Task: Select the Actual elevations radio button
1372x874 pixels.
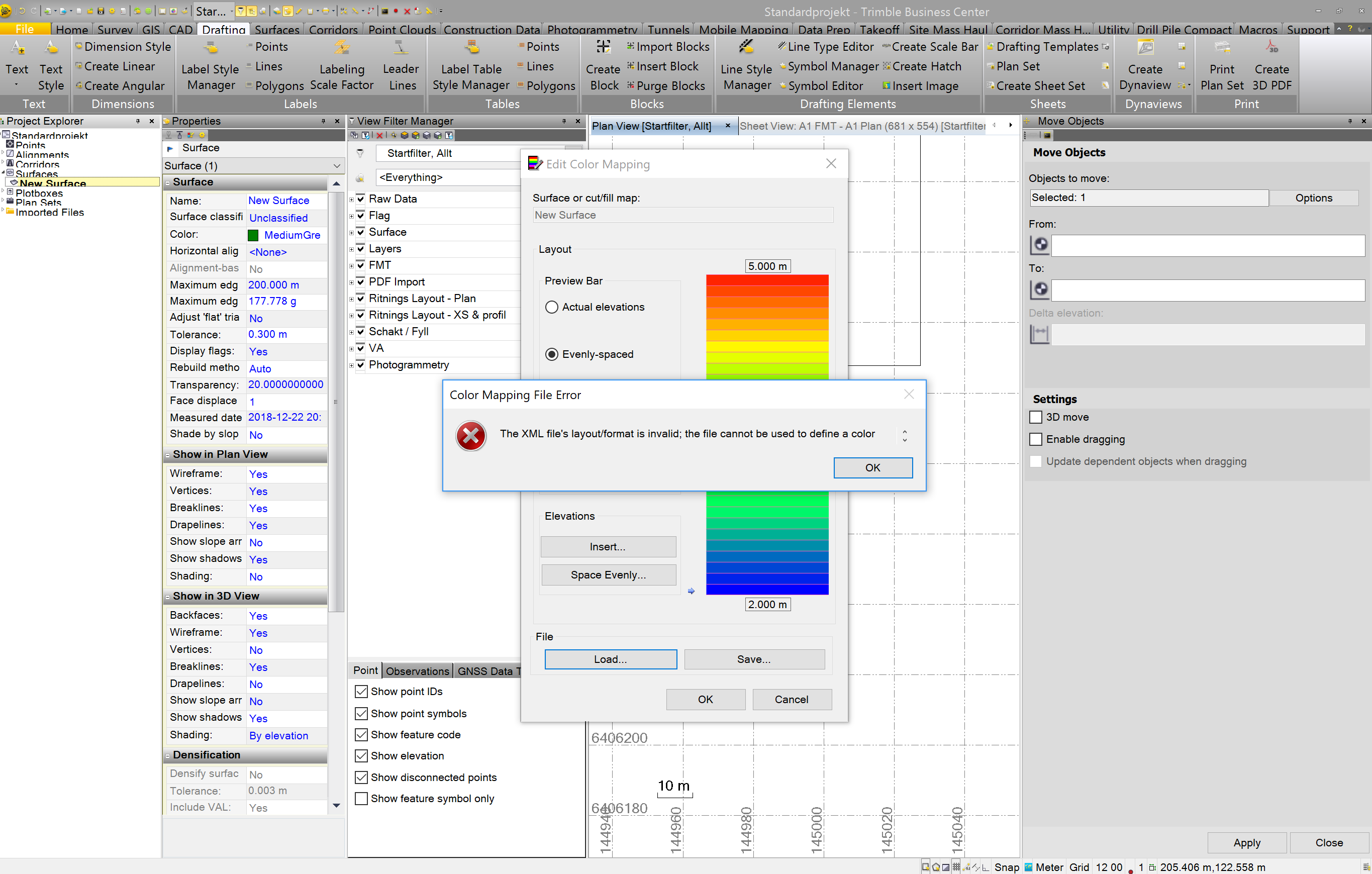Action: (551, 307)
